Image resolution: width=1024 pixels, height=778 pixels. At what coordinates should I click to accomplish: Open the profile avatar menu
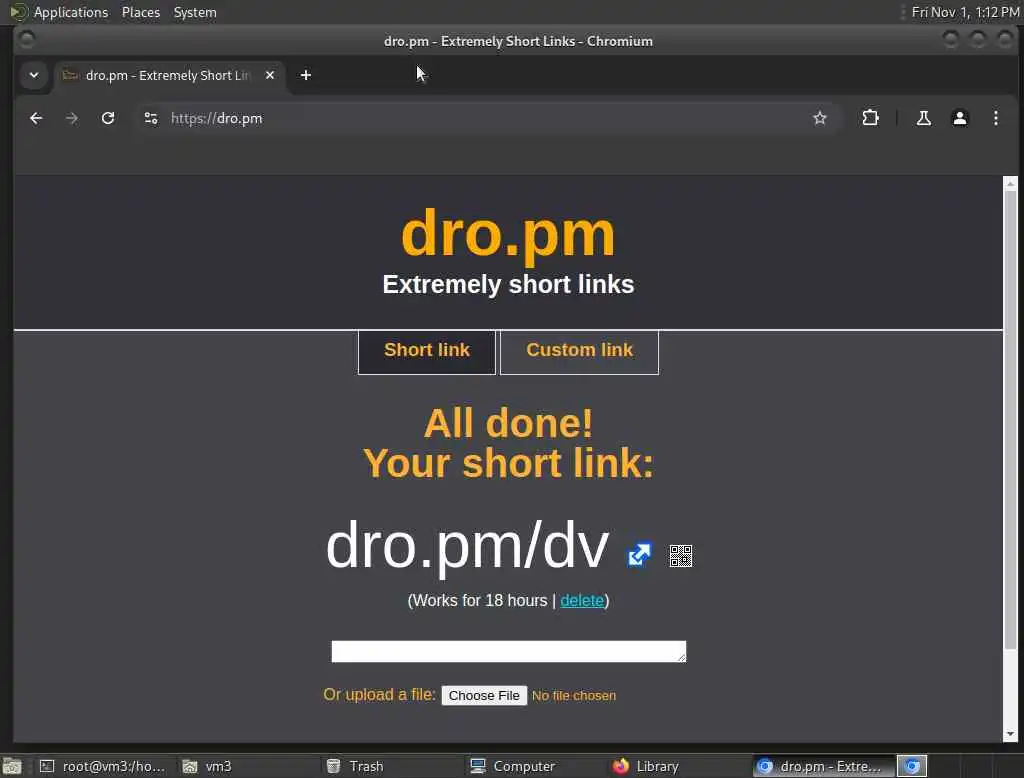click(x=959, y=118)
